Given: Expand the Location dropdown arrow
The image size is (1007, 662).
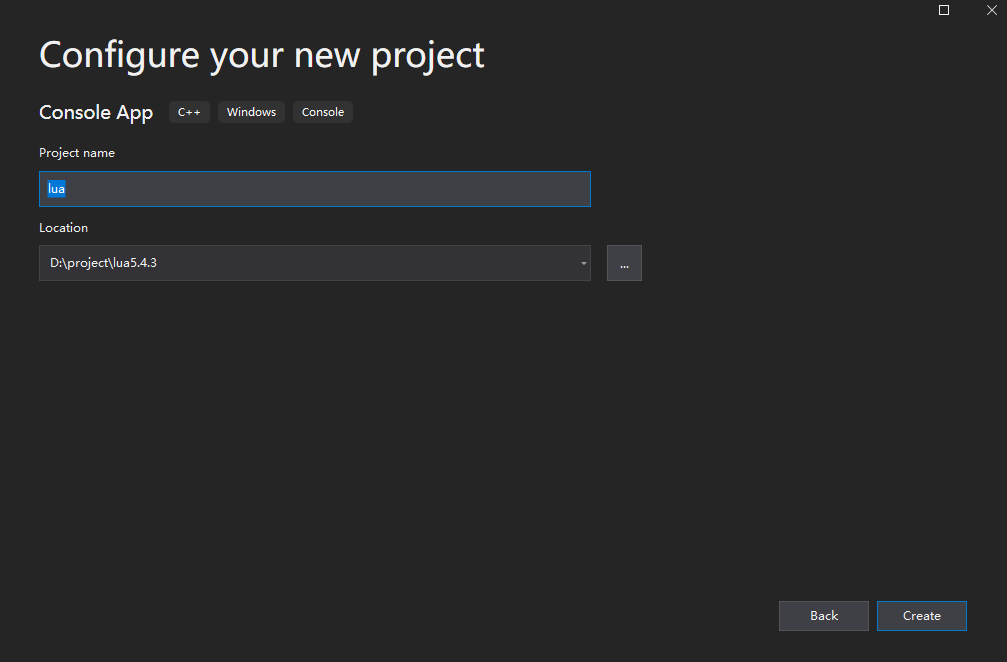Looking at the screenshot, I should (x=583, y=263).
